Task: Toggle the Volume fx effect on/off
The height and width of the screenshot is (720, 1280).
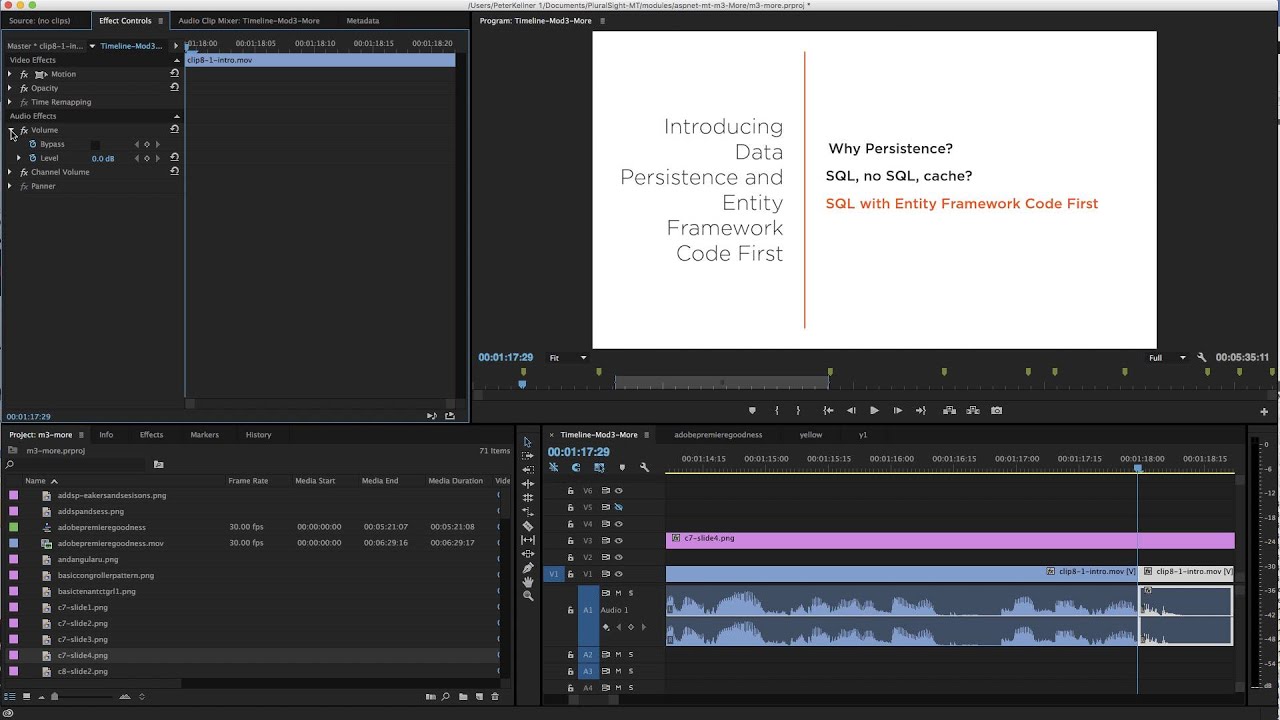Action: click(24, 130)
